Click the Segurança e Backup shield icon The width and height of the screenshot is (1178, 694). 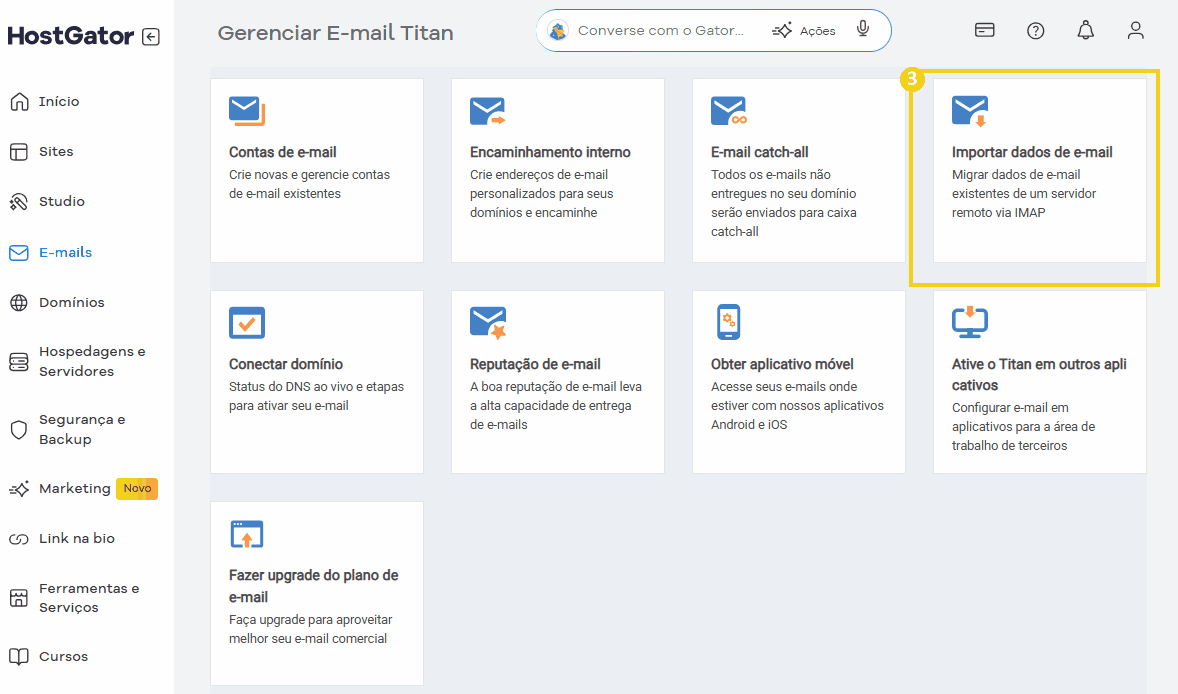19,430
